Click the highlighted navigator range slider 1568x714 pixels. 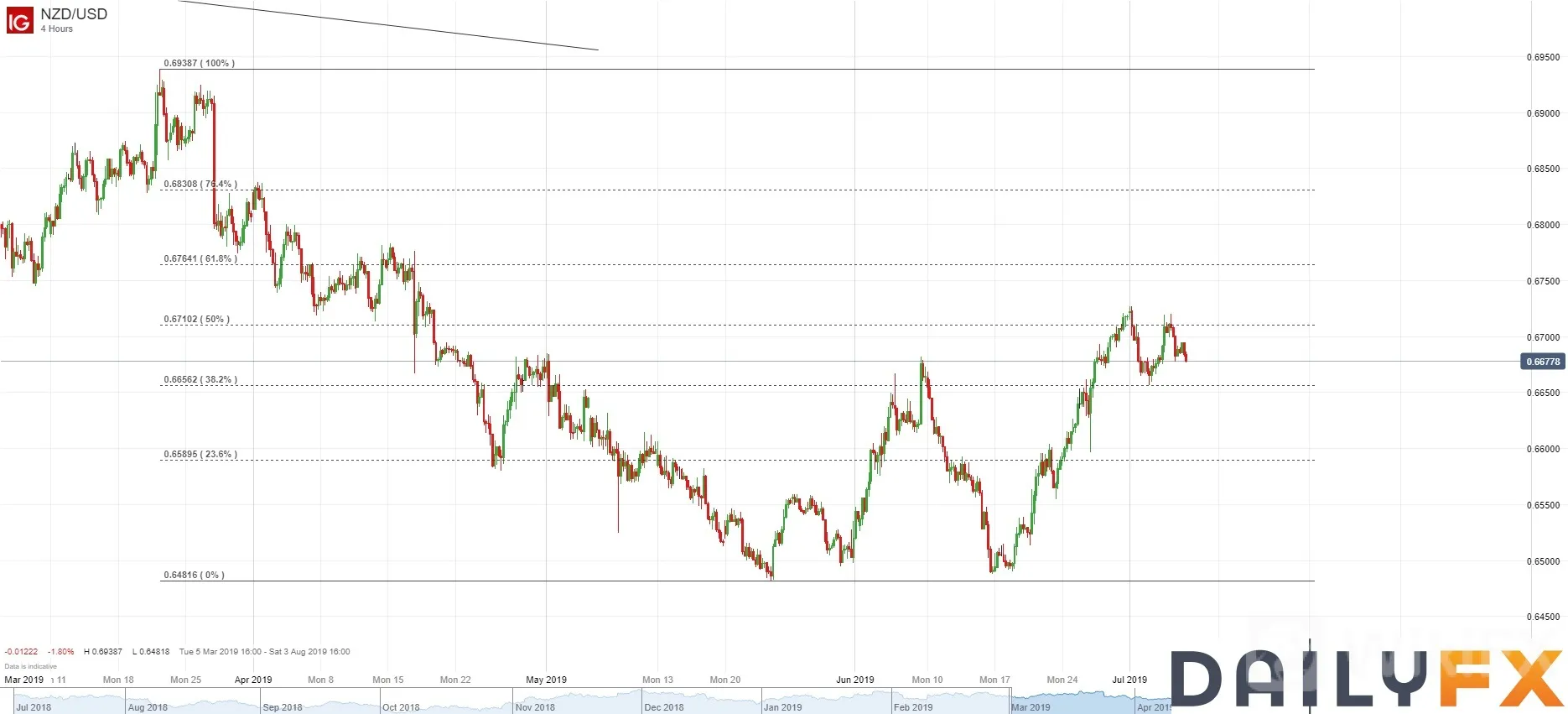[1091, 701]
